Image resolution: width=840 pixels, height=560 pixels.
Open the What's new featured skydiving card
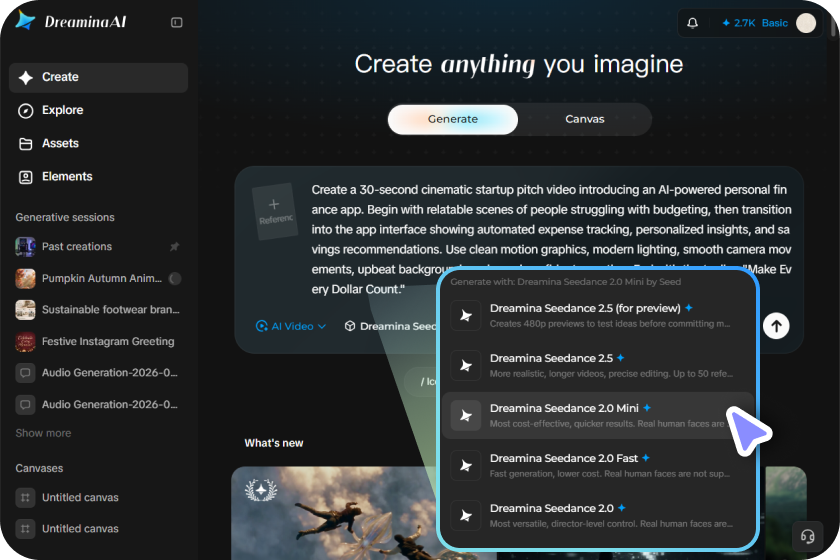pos(335,513)
